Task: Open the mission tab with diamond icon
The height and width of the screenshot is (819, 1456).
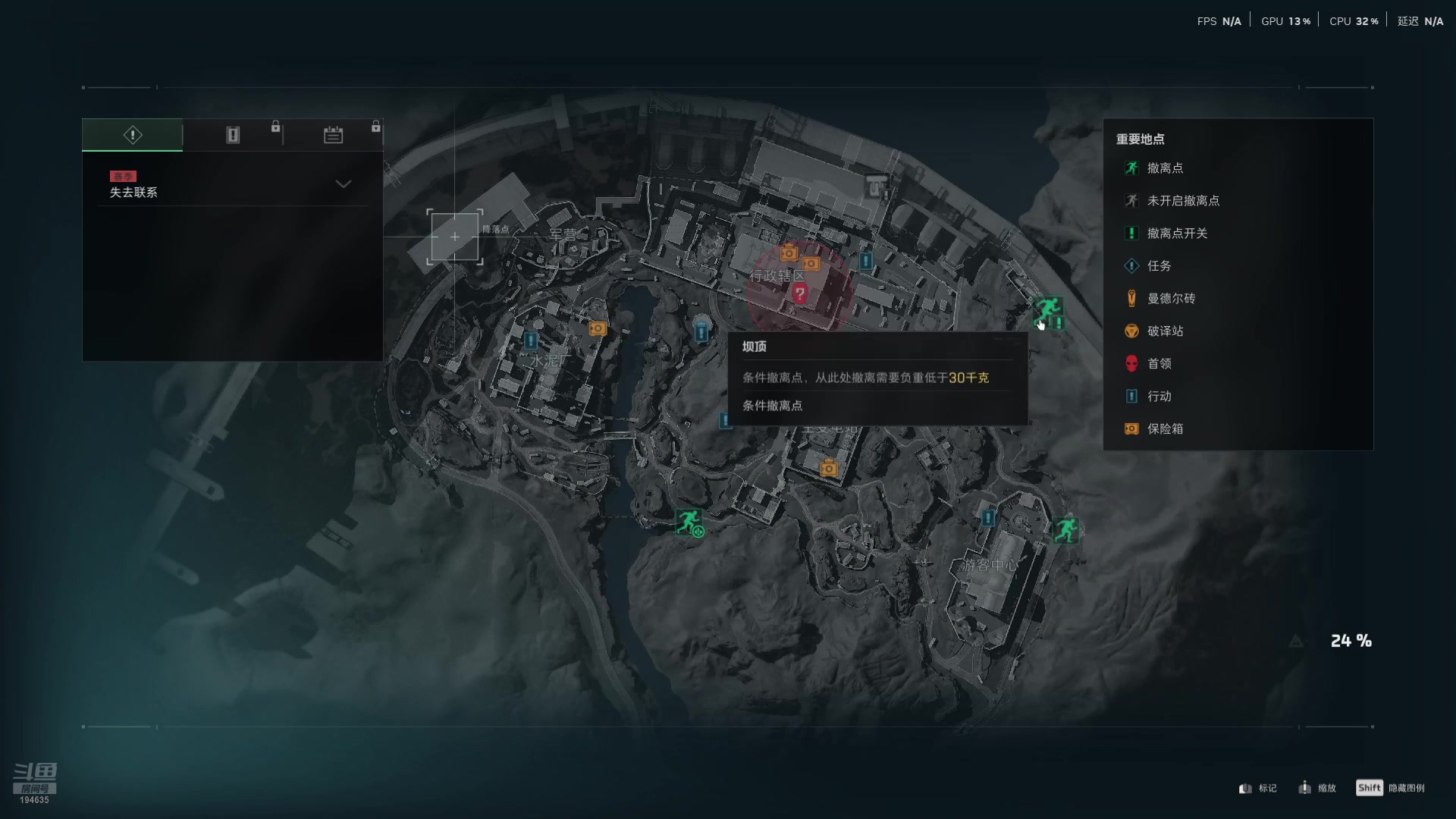Action: click(x=133, y=135)
